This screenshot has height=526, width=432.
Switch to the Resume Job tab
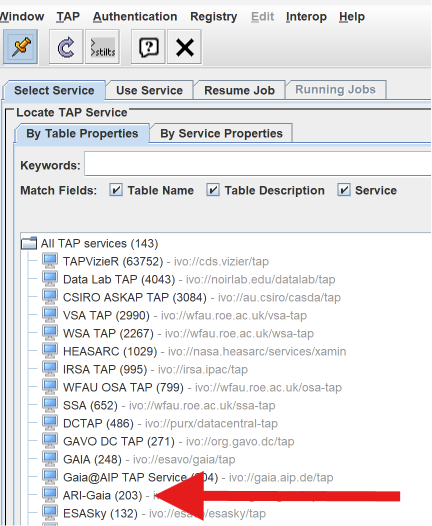point(239,90)
